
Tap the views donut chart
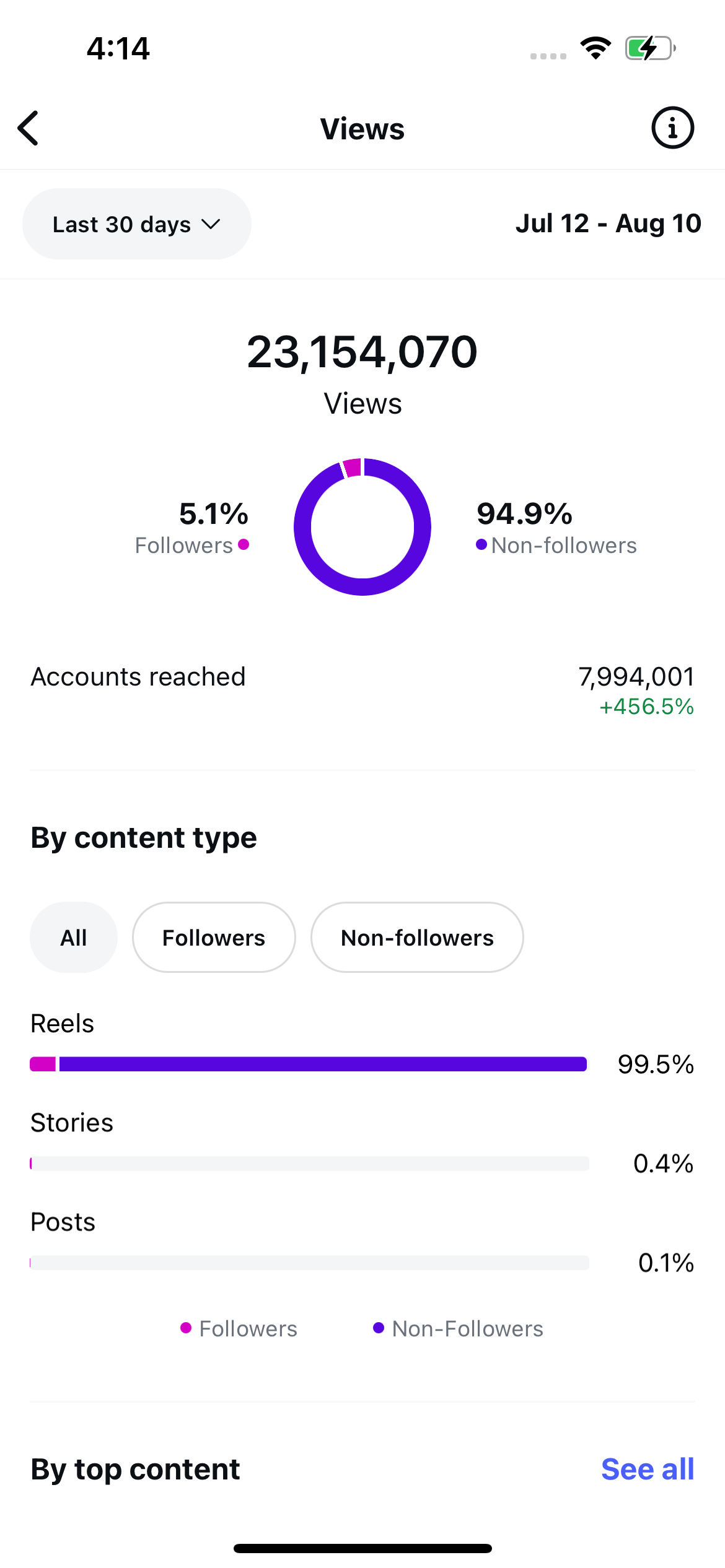click(x=362, y=526)
